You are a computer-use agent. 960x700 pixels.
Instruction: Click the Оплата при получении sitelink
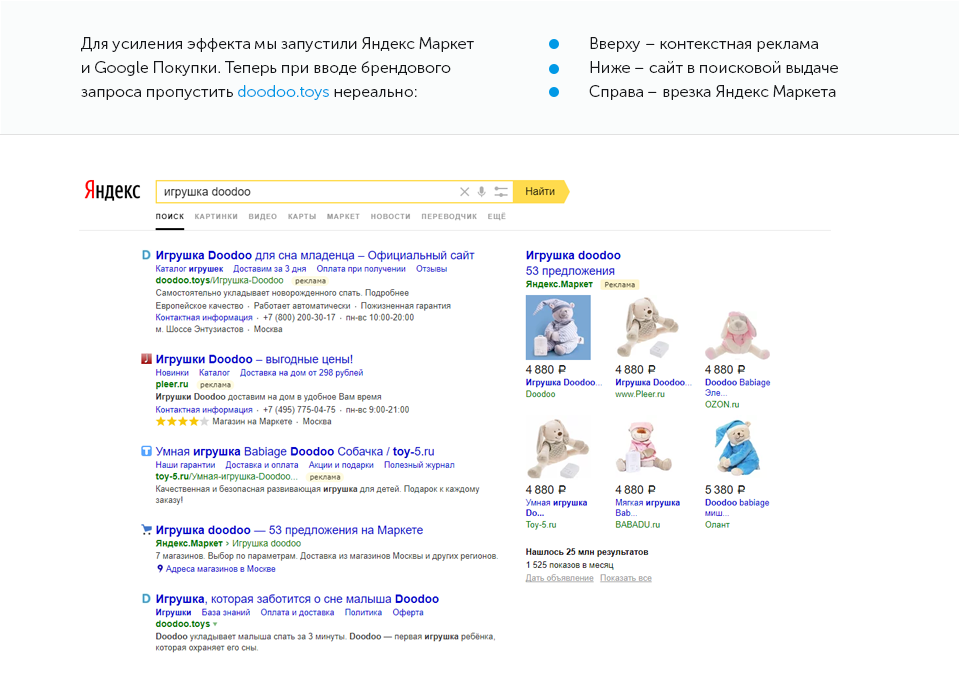pyautogui.click(x=361, y=269)
